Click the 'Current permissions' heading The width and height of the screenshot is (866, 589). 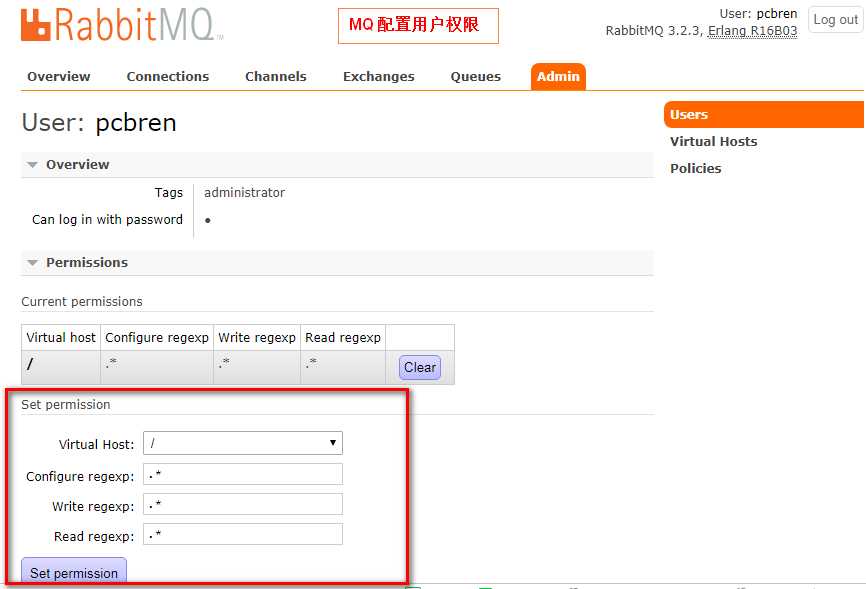[x=82, y=302]
